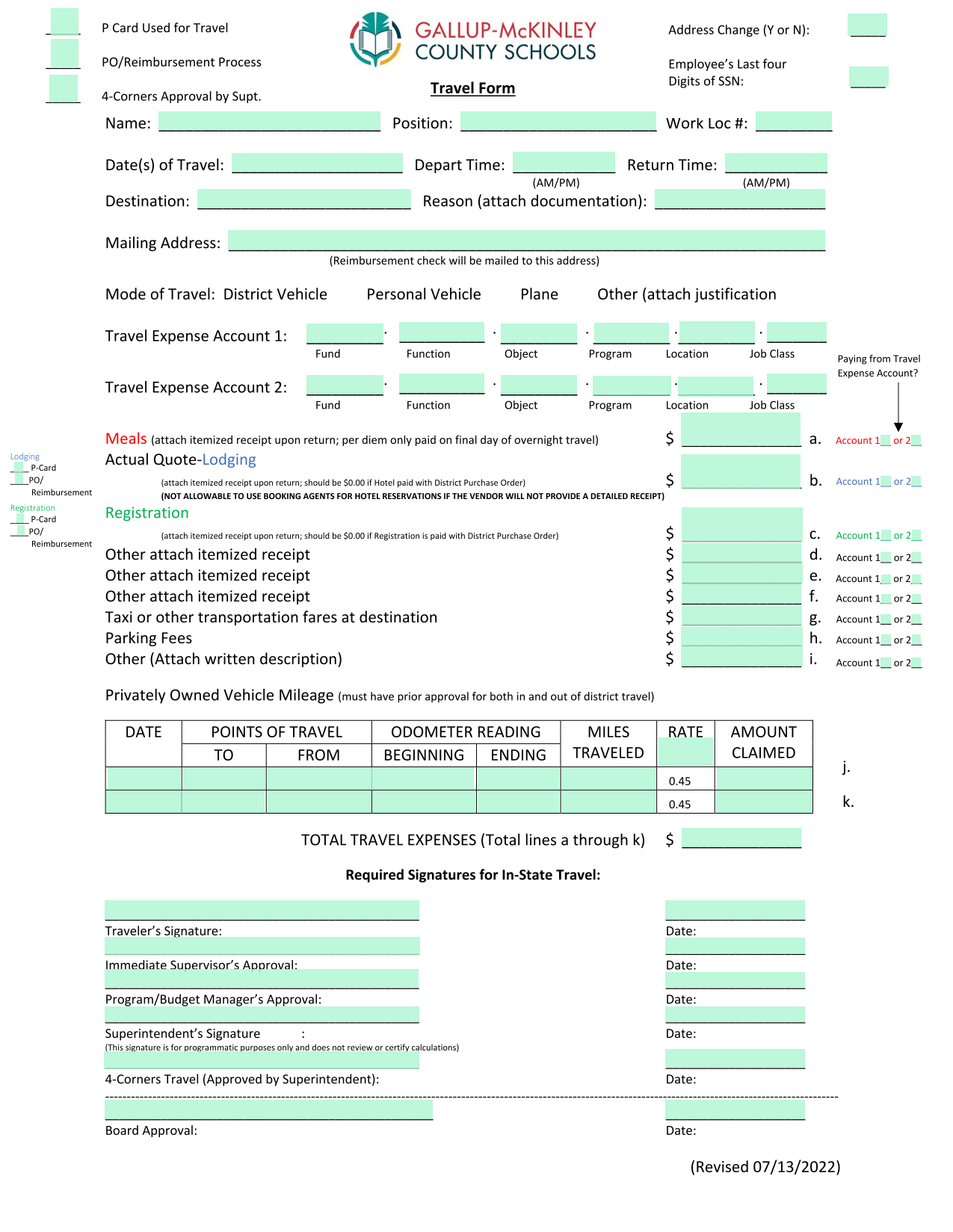
Task: Click Travel Expense Account 1 Job Class field
Action: [797, 332]
